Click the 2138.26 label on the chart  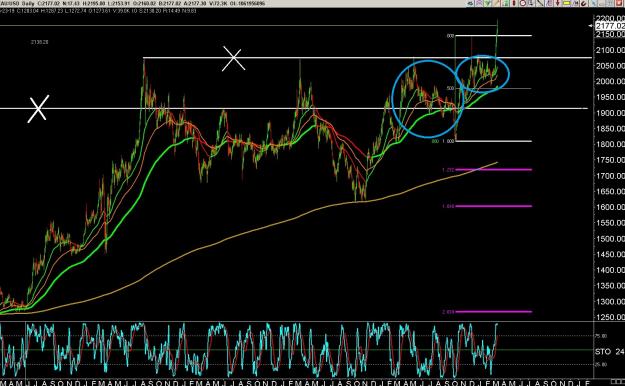[x=39, y=42]
